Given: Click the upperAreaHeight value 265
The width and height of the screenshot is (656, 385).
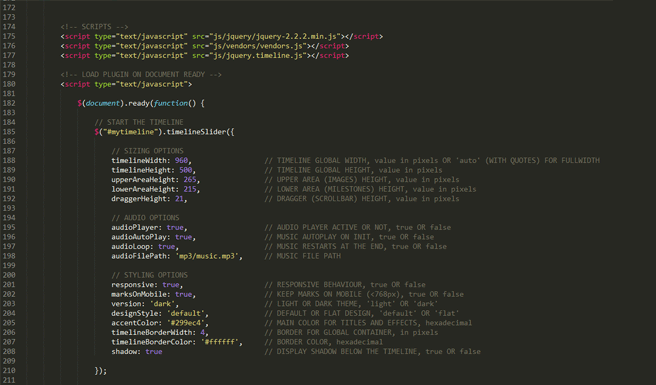Looking at the screenshot, I should pos(190,180).
